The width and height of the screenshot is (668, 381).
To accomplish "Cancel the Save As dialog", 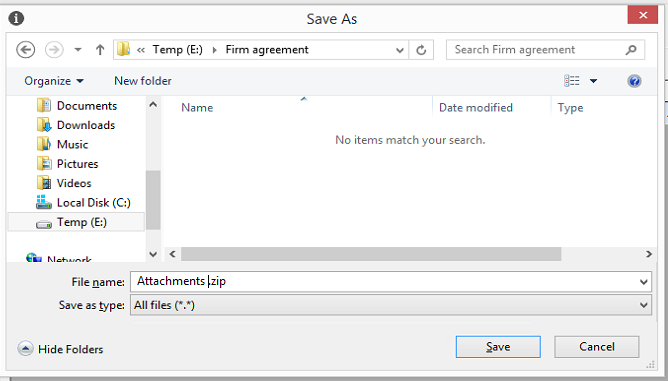I will point(596,347).
